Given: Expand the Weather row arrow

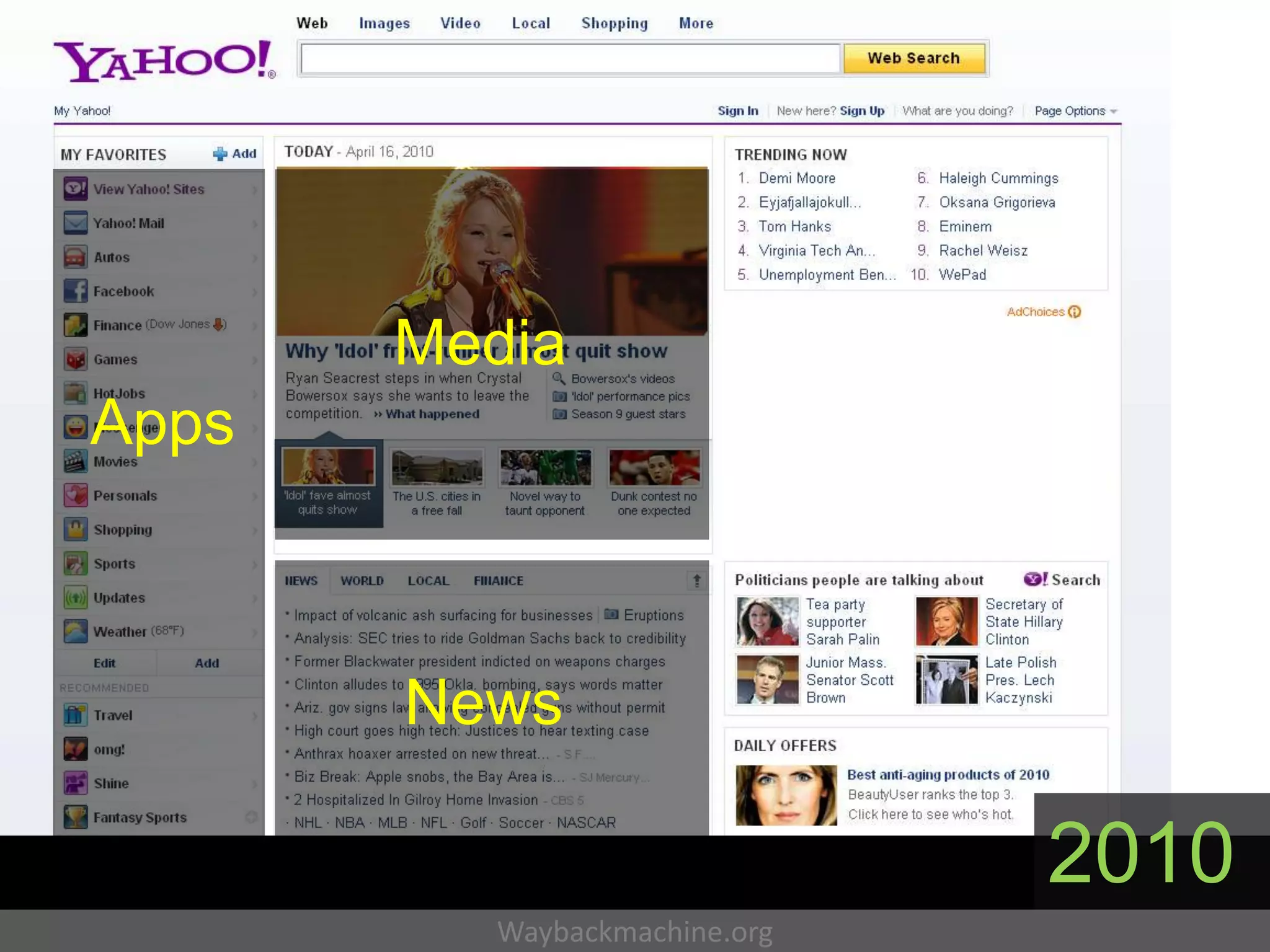Looking at the screenshot, I should click(x=254, y=633).
